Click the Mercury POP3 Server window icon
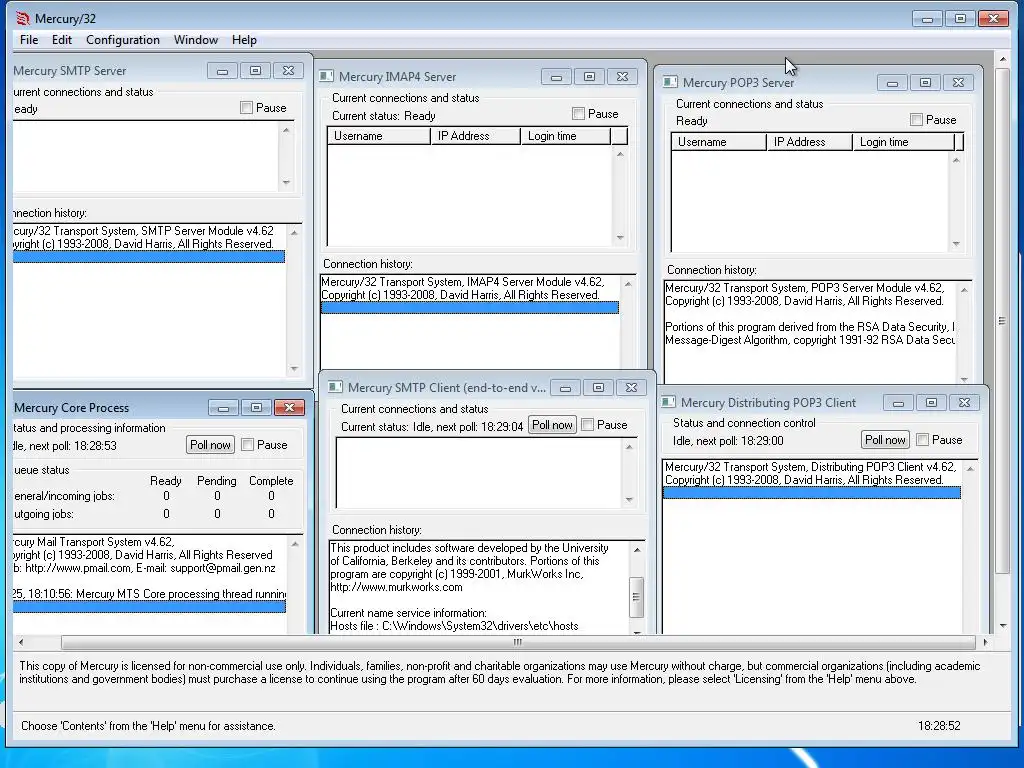The image size is (1024, 768). [670, 82]
